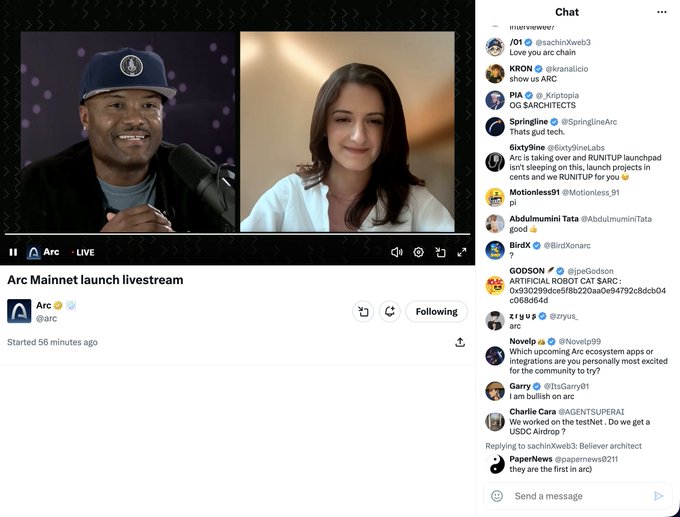The width and height of the screenshot is (680, 517).
Task: Click the share icon in video controls
Action: 440,252
